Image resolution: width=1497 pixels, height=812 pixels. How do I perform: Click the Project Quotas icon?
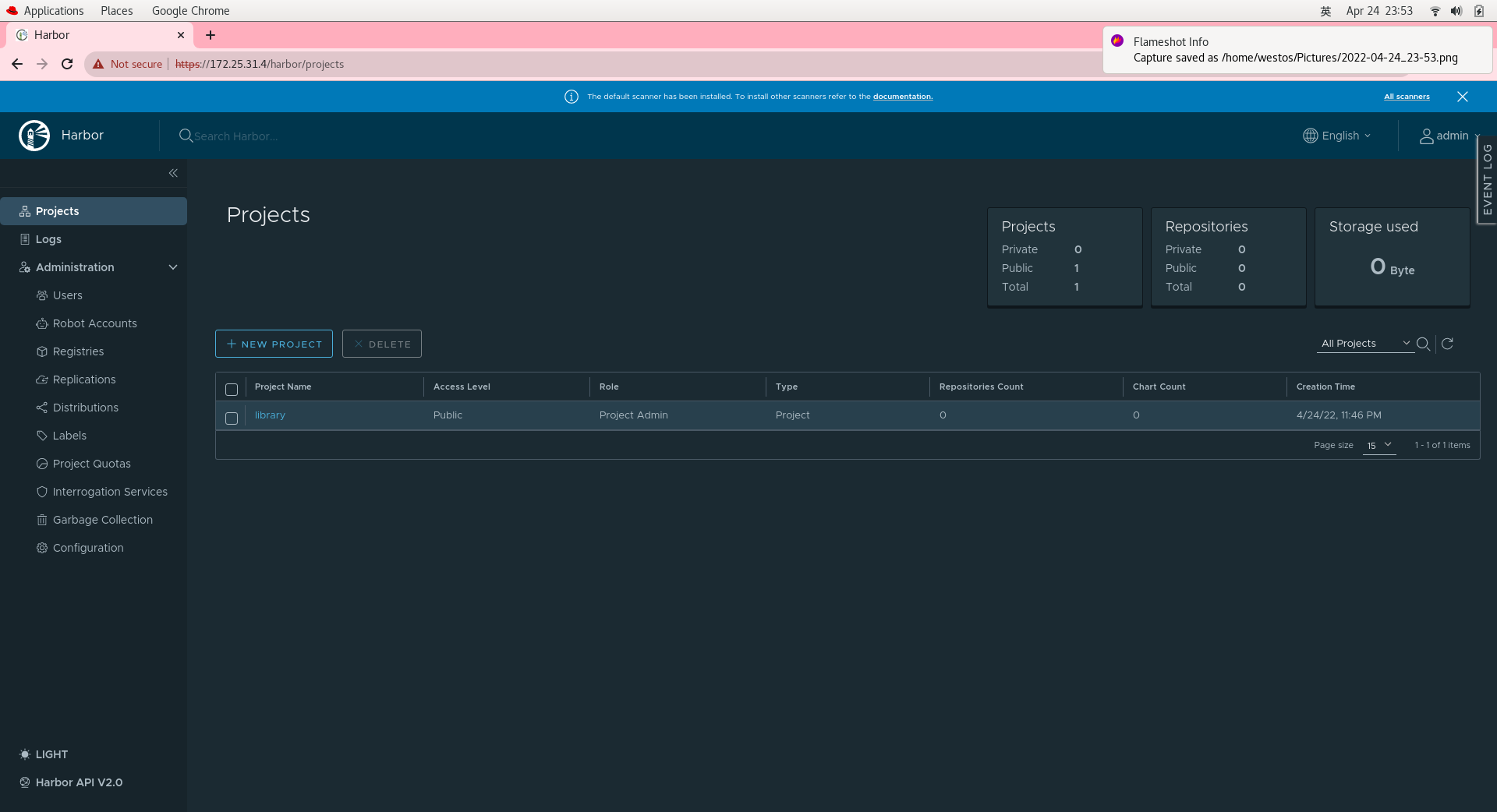pyautogui.click(x=42, y=464)
